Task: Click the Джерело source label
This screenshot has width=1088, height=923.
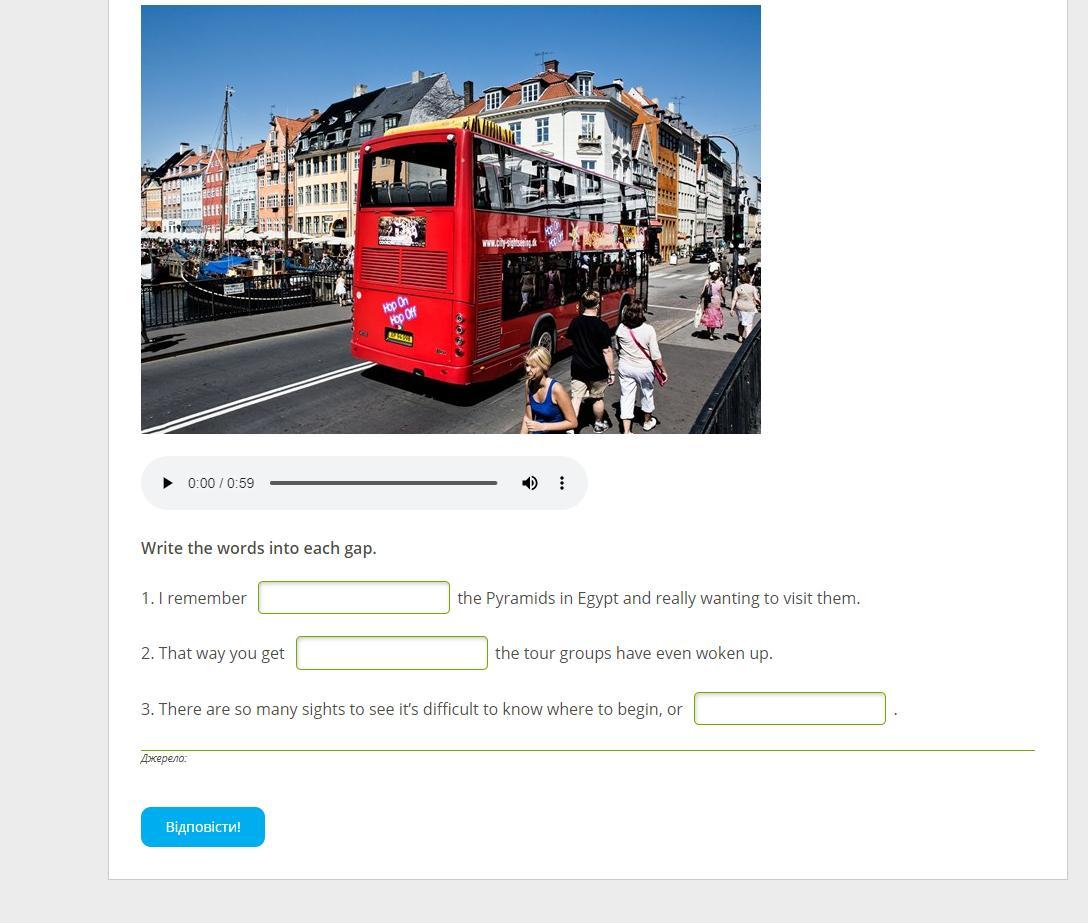Action: [164, 759]
